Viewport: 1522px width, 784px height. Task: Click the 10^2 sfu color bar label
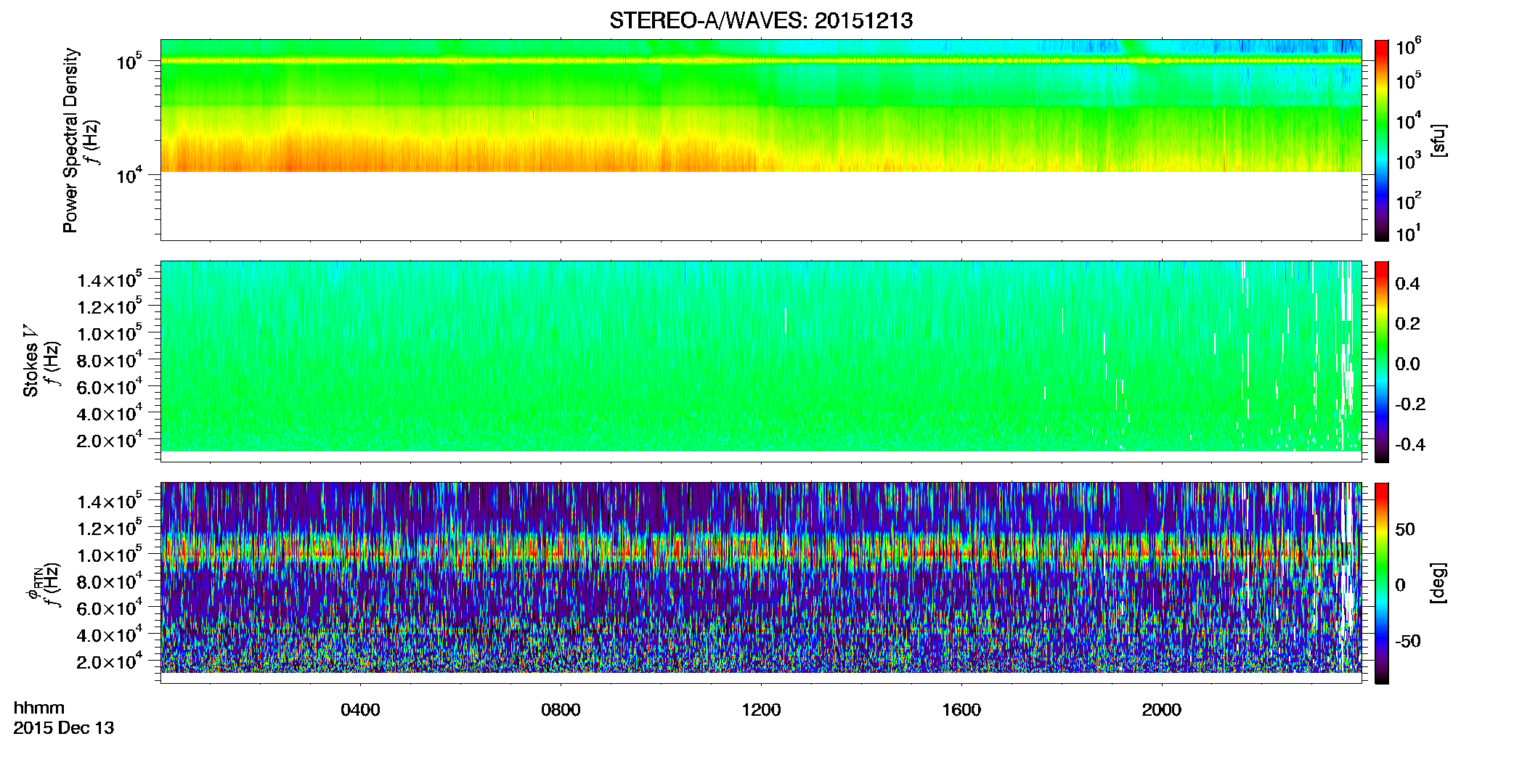1408,201
